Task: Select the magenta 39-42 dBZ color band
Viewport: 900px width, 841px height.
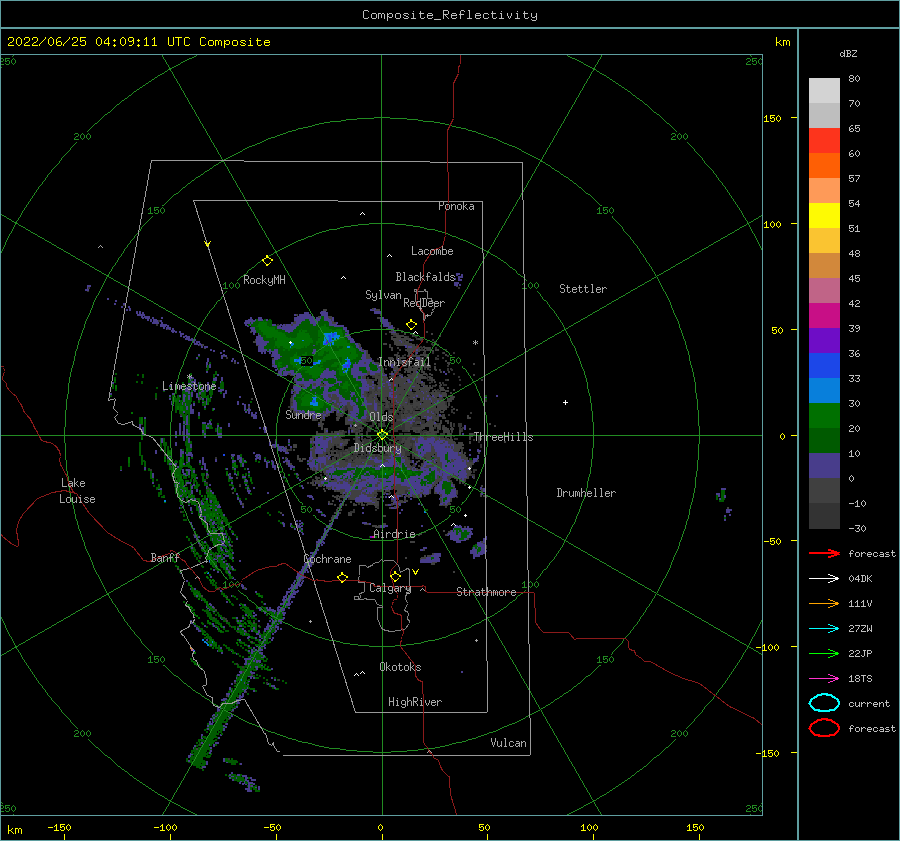Action: [824, 316]
